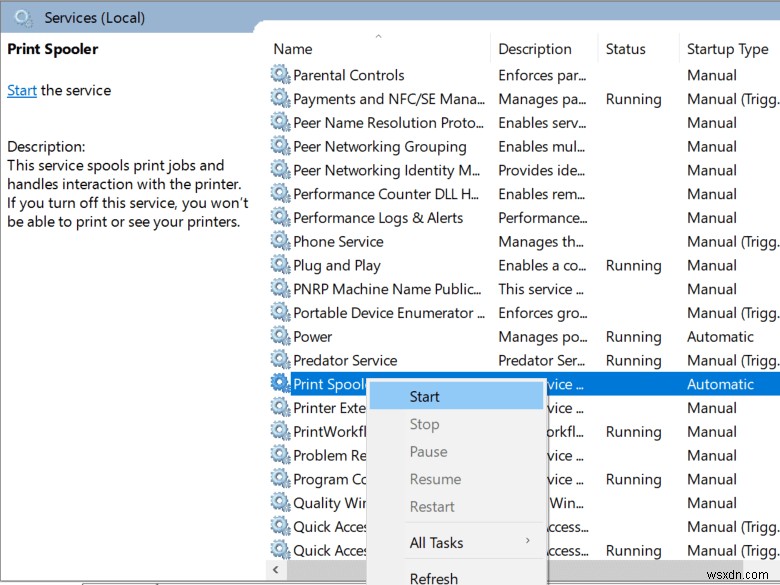Click the Start the service link
The image size is (780, 585).
point(22,91)
